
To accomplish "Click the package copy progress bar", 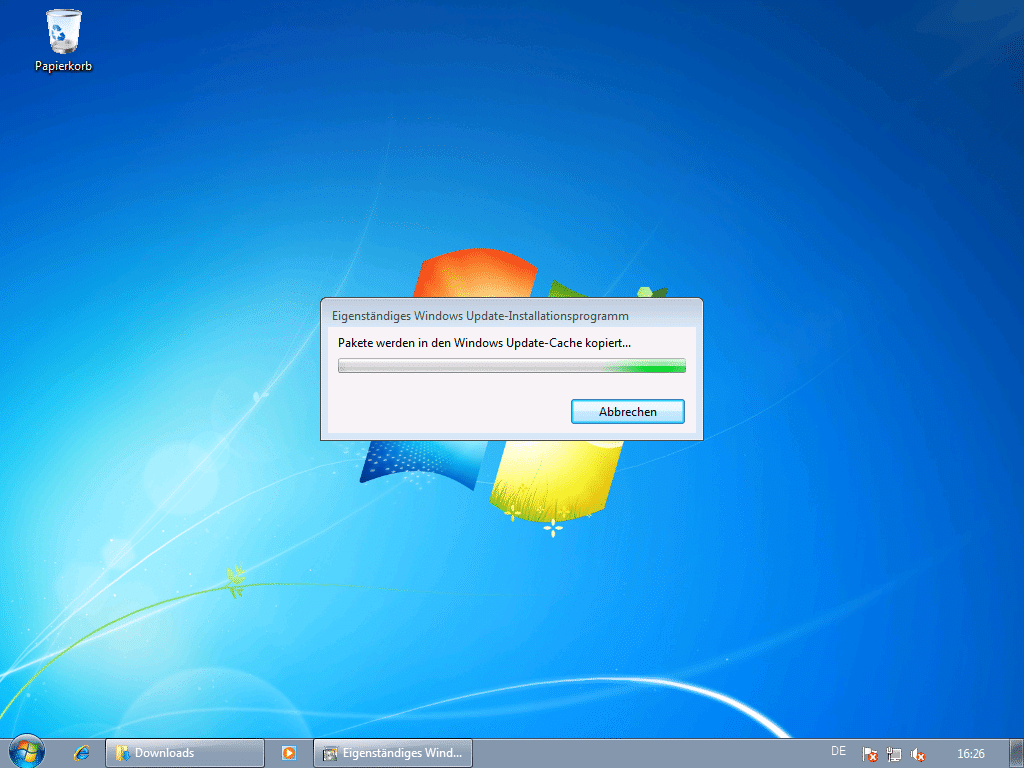I will (511, 366).
